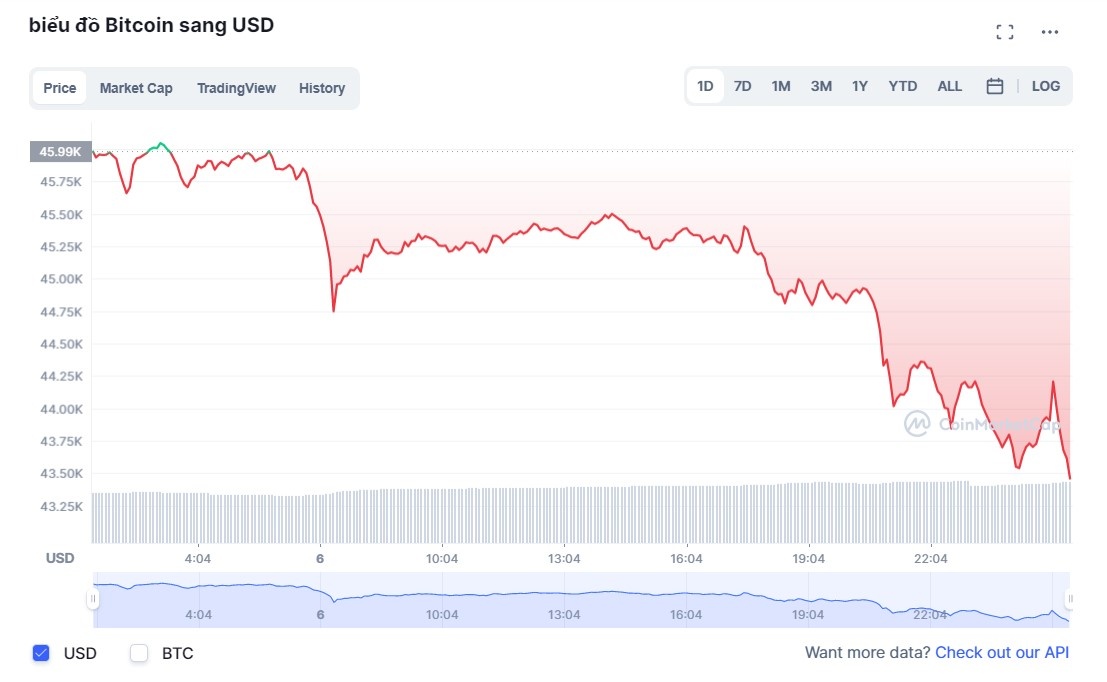Switch to the History tab
The width and height of the screenshot is (1107, 682).
coord(321,88)
